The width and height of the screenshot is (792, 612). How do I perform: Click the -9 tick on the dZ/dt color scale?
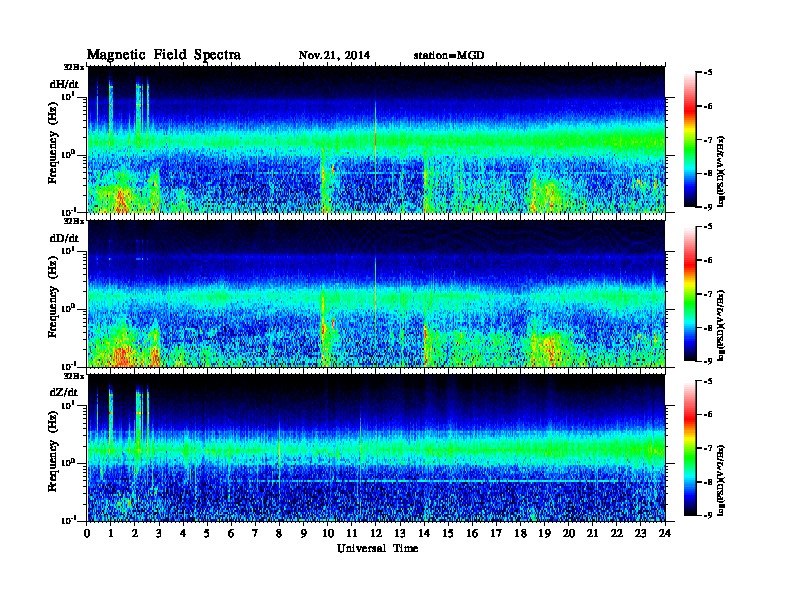click(x=708, y=515)
